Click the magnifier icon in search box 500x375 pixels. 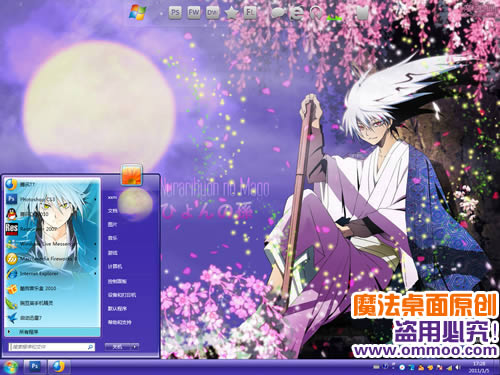(90, 347)
